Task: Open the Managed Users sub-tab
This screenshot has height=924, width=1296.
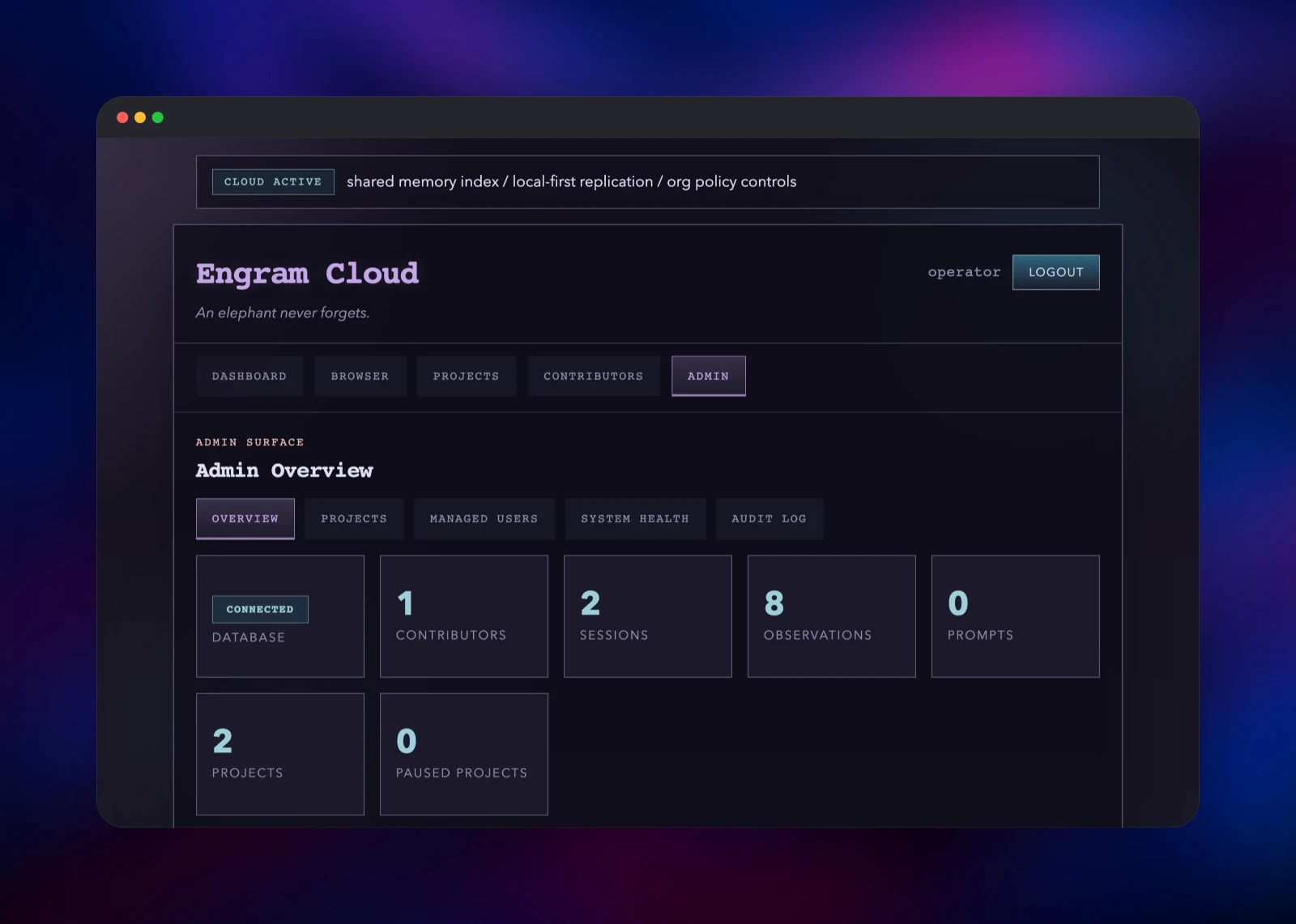Action: point(484,518)
